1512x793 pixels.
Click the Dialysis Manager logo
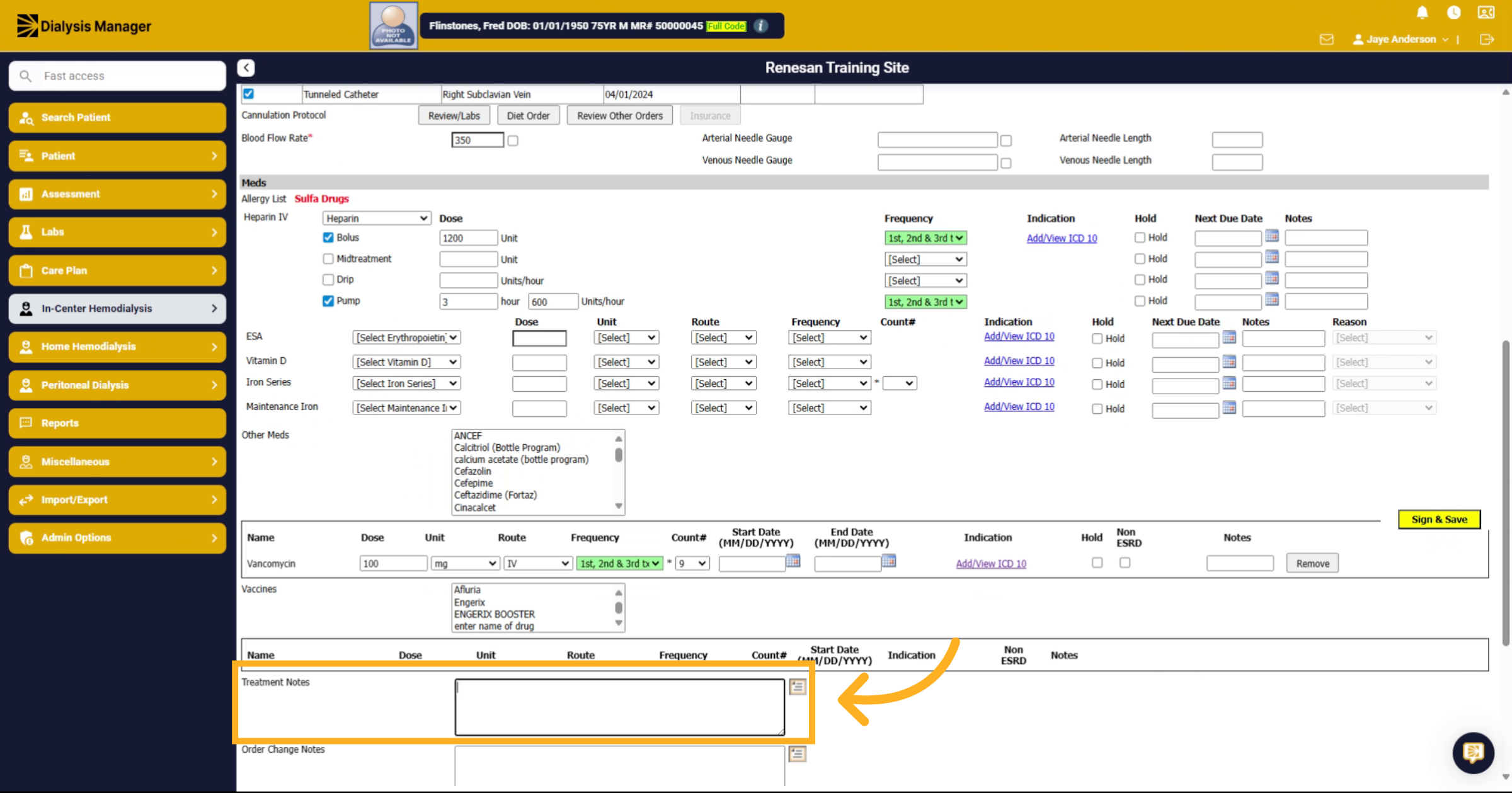click(x=83, y=26)
